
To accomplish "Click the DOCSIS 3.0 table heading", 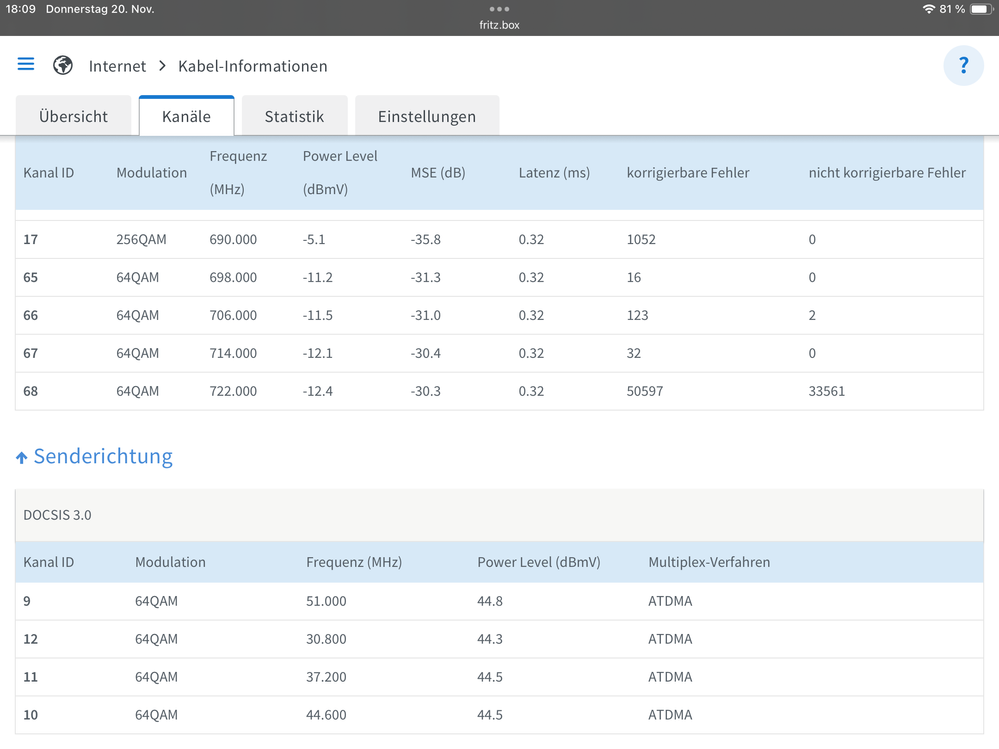I will [57, 515].
